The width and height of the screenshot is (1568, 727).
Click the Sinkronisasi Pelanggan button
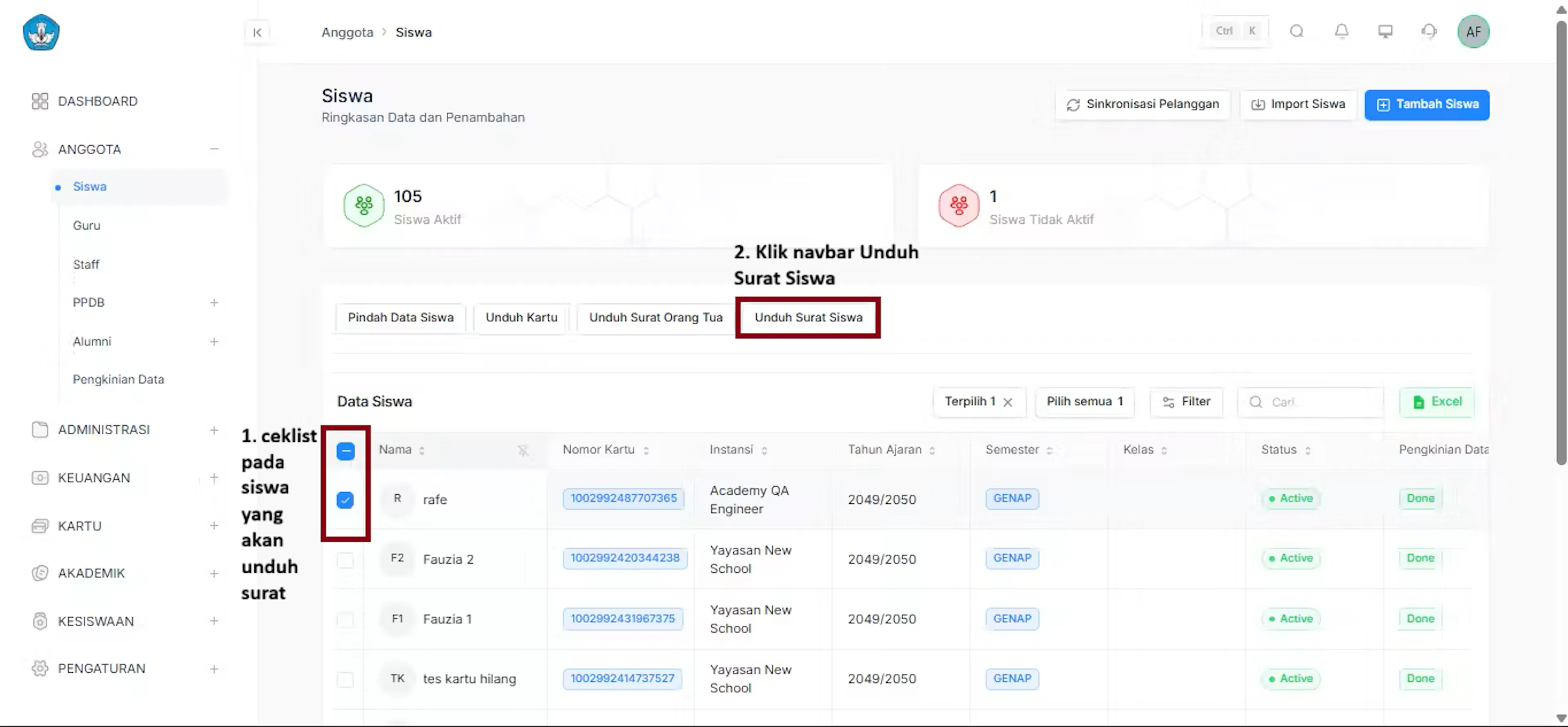point(1143,104)
